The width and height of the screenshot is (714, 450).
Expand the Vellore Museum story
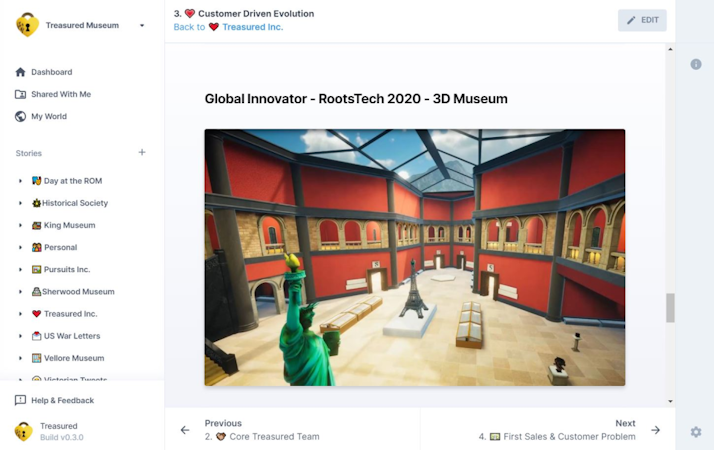(20, 358)
